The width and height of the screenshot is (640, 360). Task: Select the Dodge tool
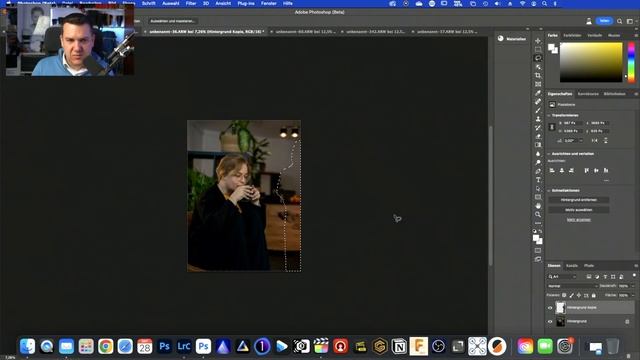pyautogui.click(x=538, y=162)
